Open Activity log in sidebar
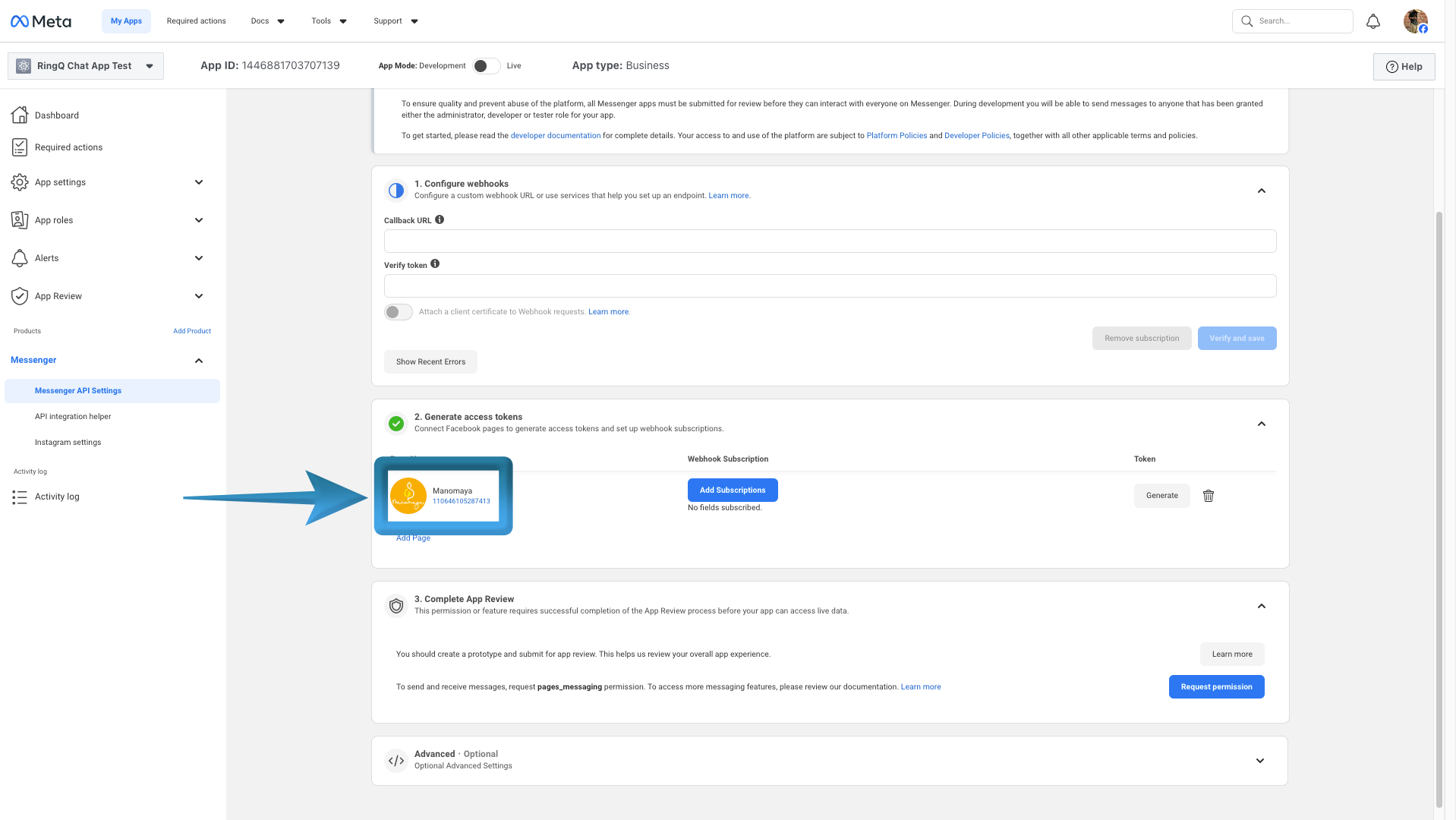Image resolution: width=1456 pixels, height=820 pixels. click(x=57, y=497)
